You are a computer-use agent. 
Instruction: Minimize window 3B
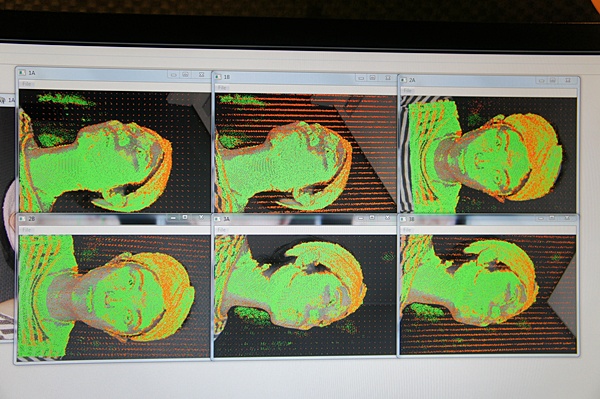point(541,218)
